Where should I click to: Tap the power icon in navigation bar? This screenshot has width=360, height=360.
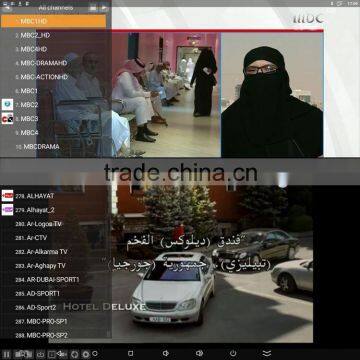[x=233, y=353]
